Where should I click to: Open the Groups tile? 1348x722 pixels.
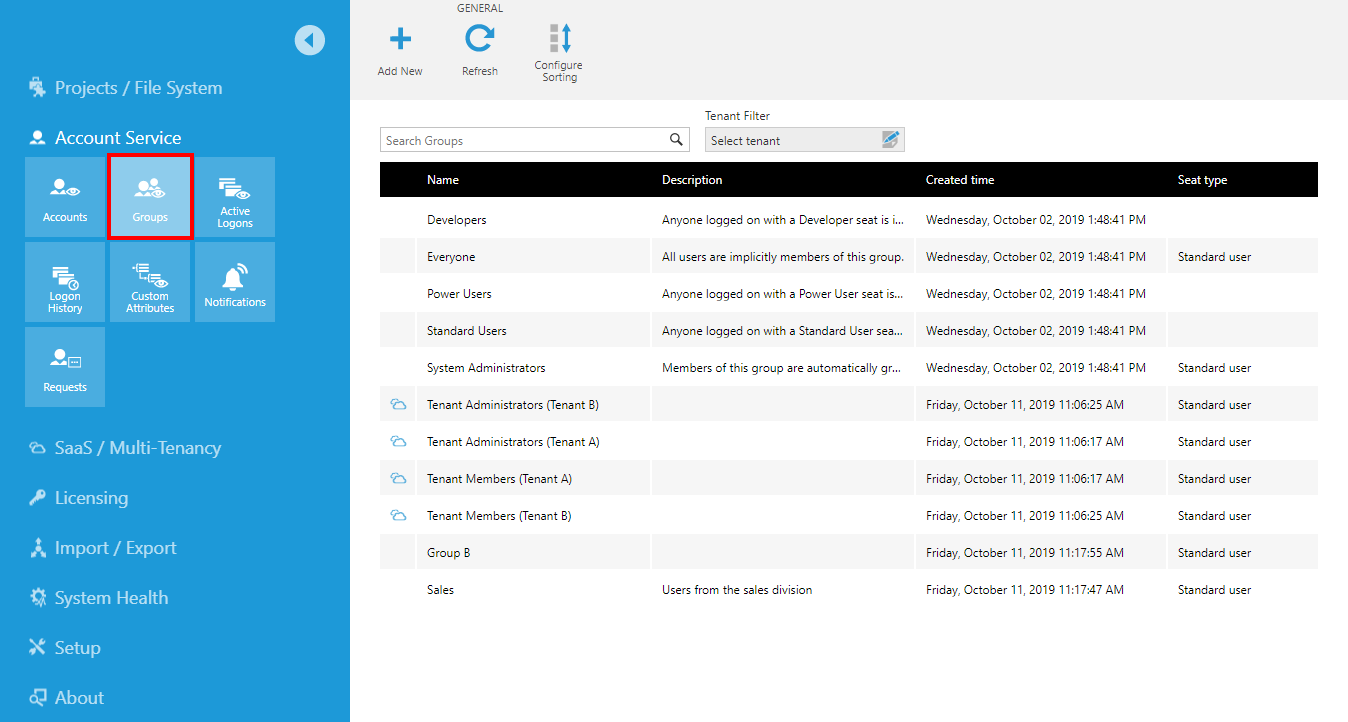(150, 197)
